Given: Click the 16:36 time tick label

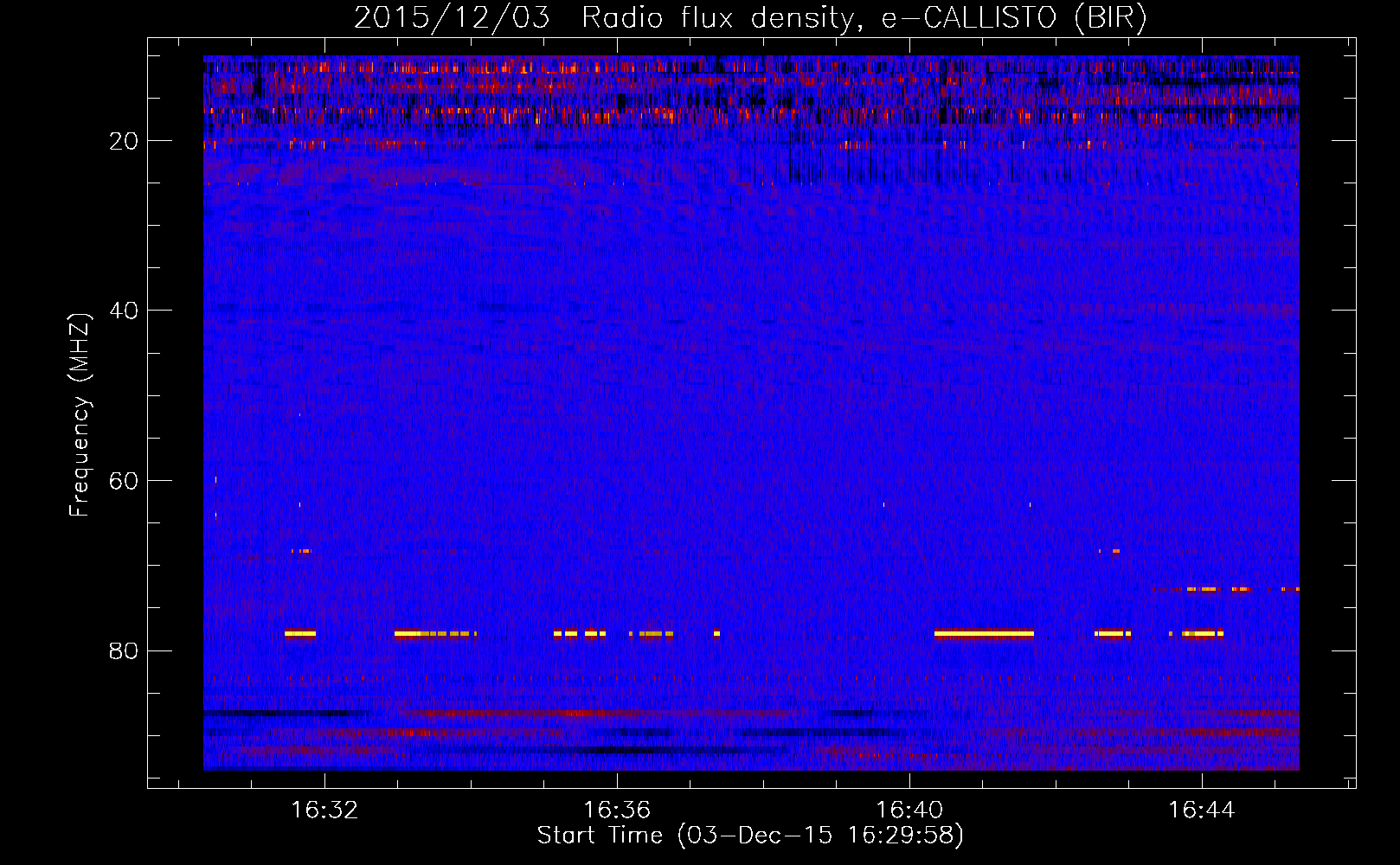Looking at the screenshot, I should 617,811.
